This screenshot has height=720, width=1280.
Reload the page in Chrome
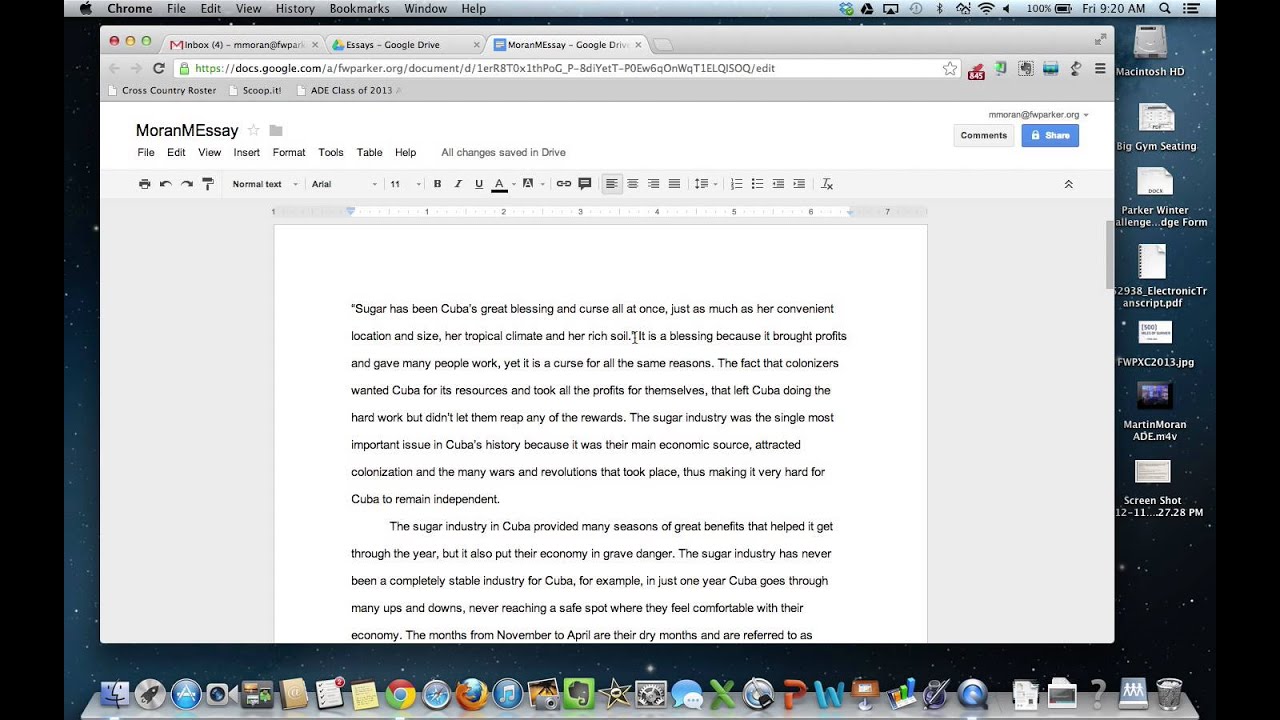158,68
